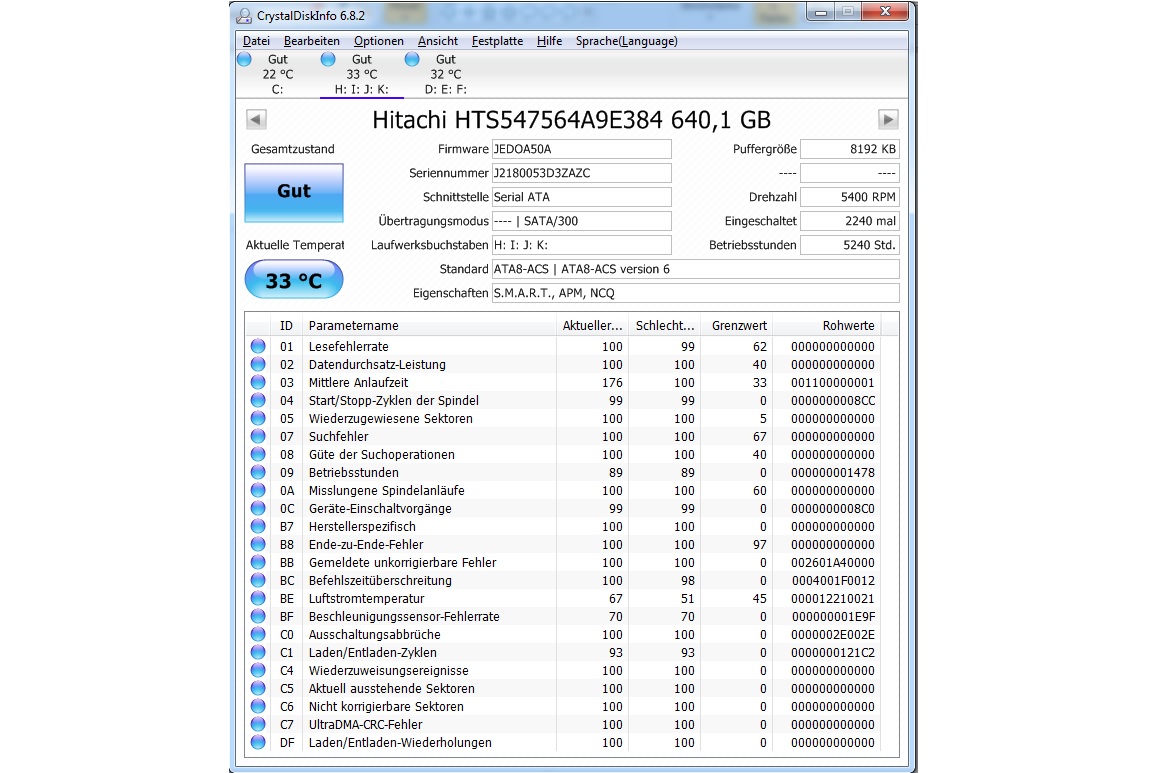Open the Sprache(Language) menu
Image resolution: width=1152 pixels, height=773 pixels.
(627, 41)
